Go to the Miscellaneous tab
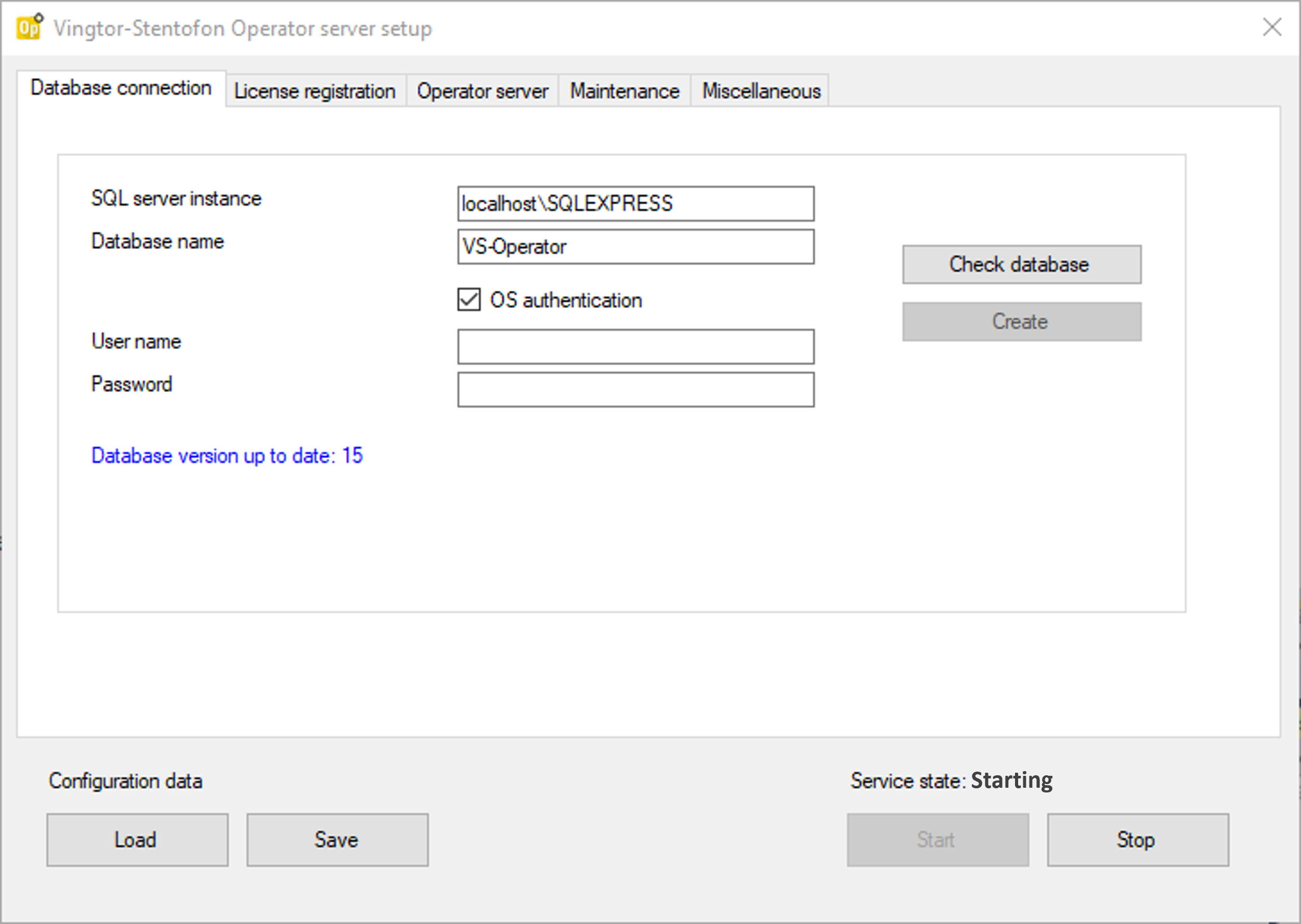This screenshot has width=1301, height=924. [x=761, y=91]
